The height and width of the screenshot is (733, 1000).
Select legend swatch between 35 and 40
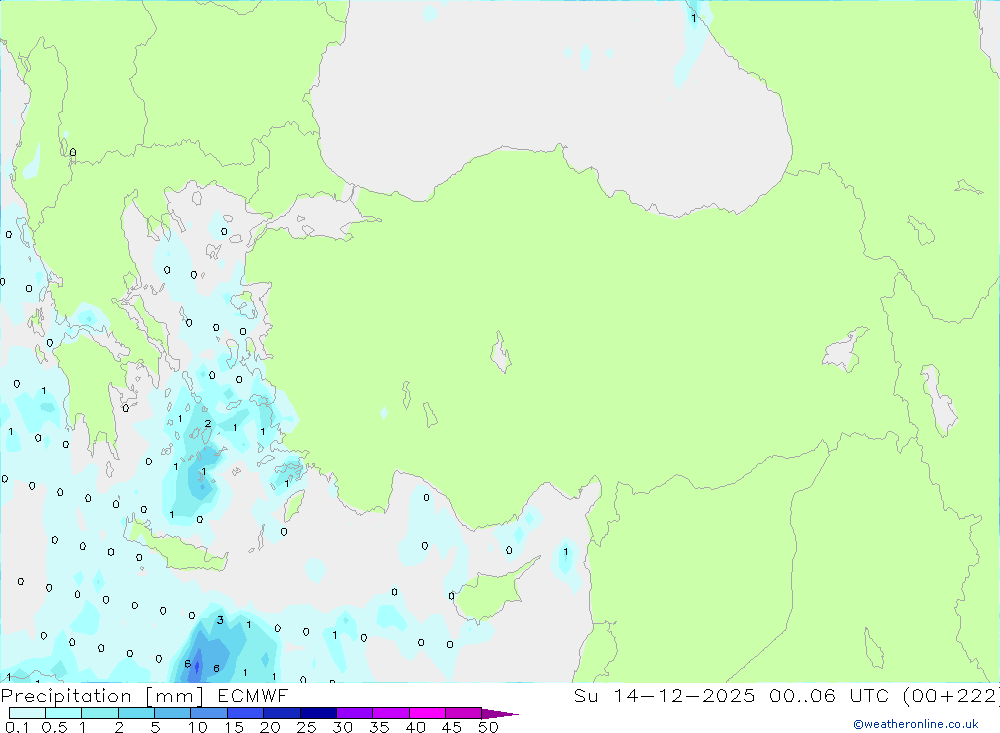(391, 713)
